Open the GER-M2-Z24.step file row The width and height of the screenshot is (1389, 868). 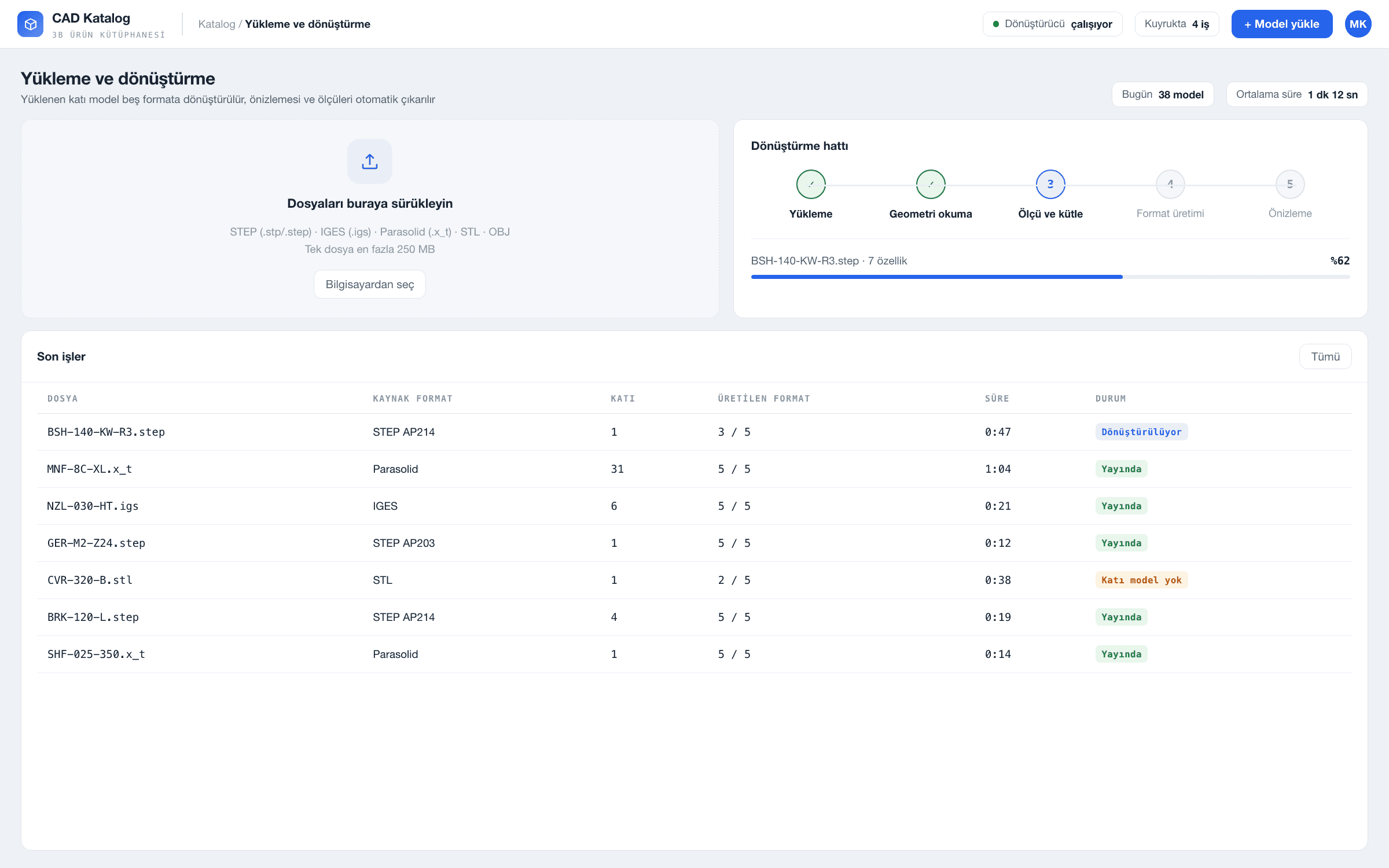(x=694, y=543)
